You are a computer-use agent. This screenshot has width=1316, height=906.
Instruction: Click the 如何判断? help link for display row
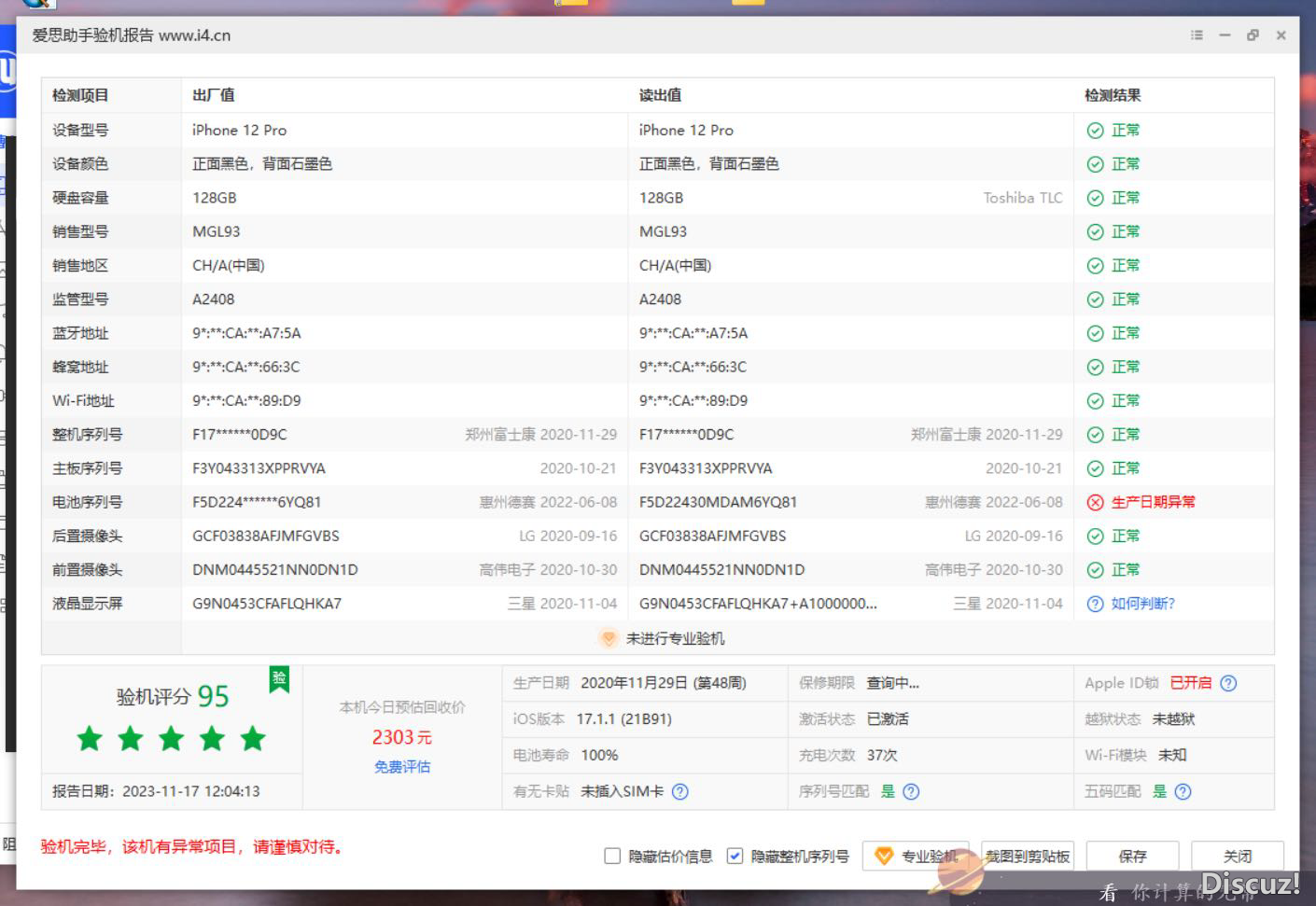coord(1142,604)
